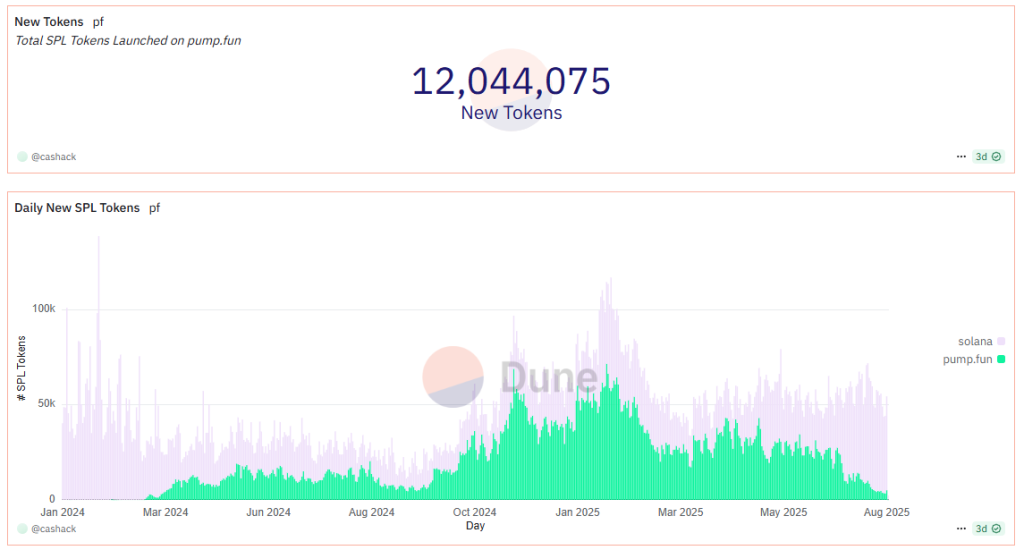Image resolution: width=1024 pixels, height=550 pixels.
Task: Click the pump.fun green color swatch
Action: coord(1001,359)
